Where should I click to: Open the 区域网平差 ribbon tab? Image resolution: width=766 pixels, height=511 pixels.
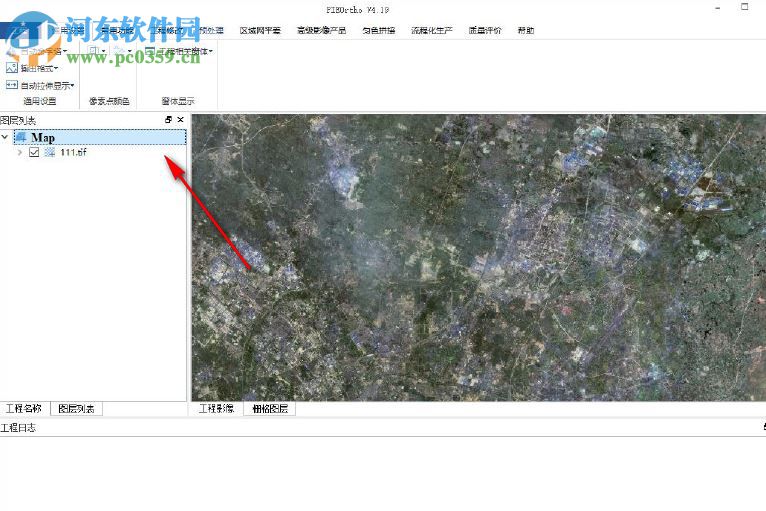pos(260,30)
